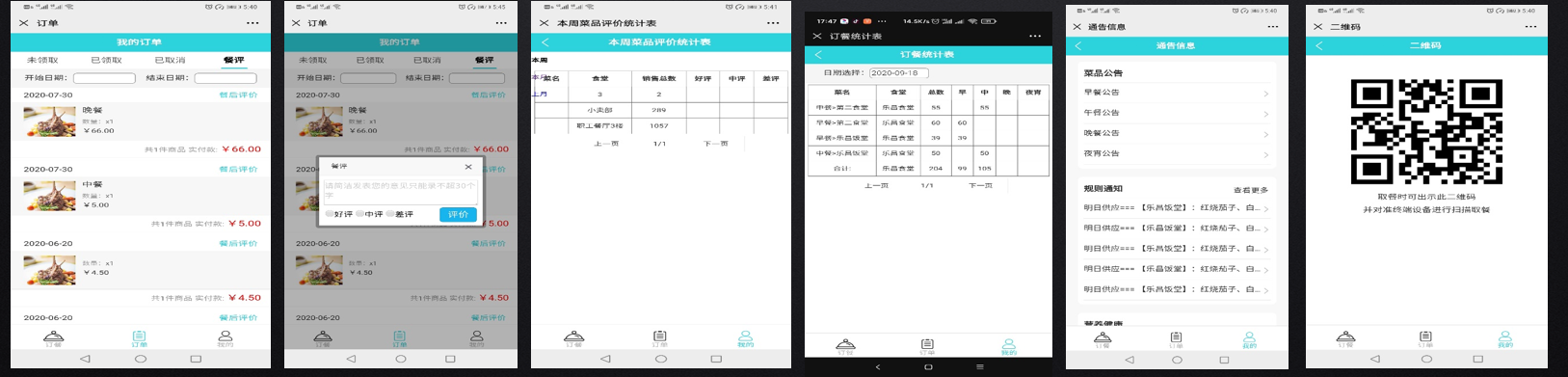
Task: Switch to 已领取 tab on dialog-free 订单 screen
Action: pyautogui.click(x=106, y=60)
